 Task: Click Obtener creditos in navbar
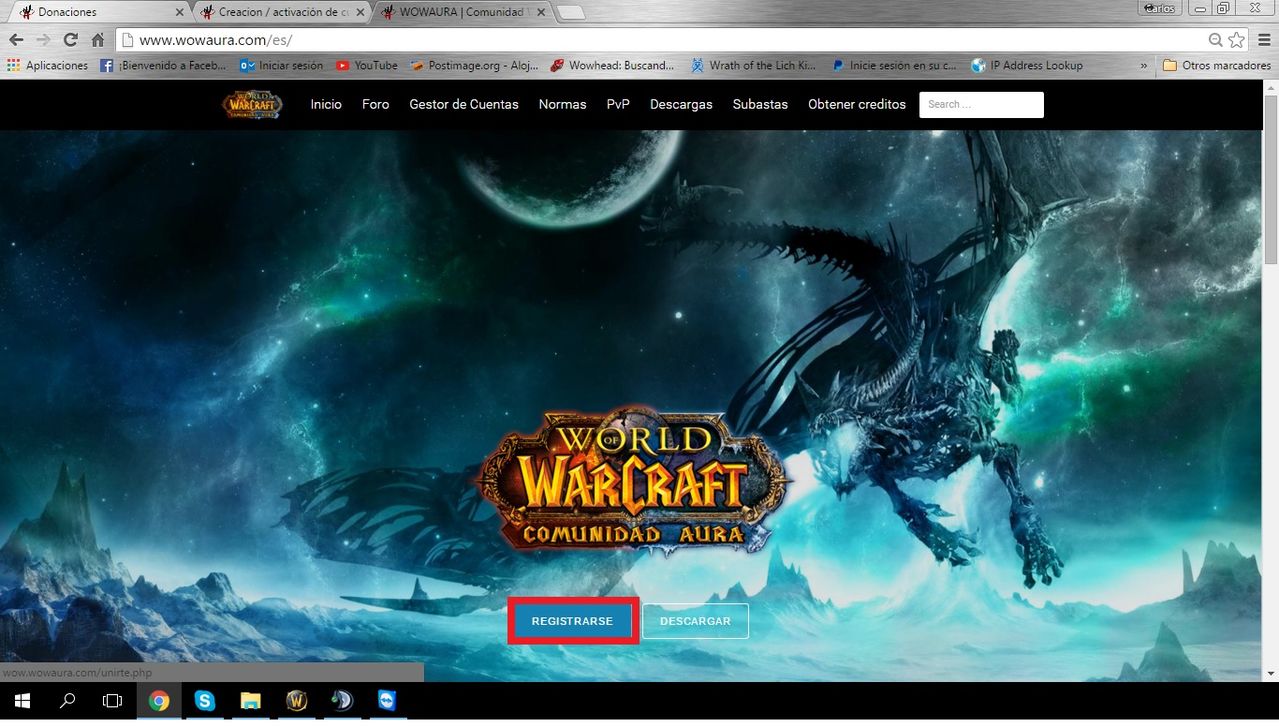(857, 104)
